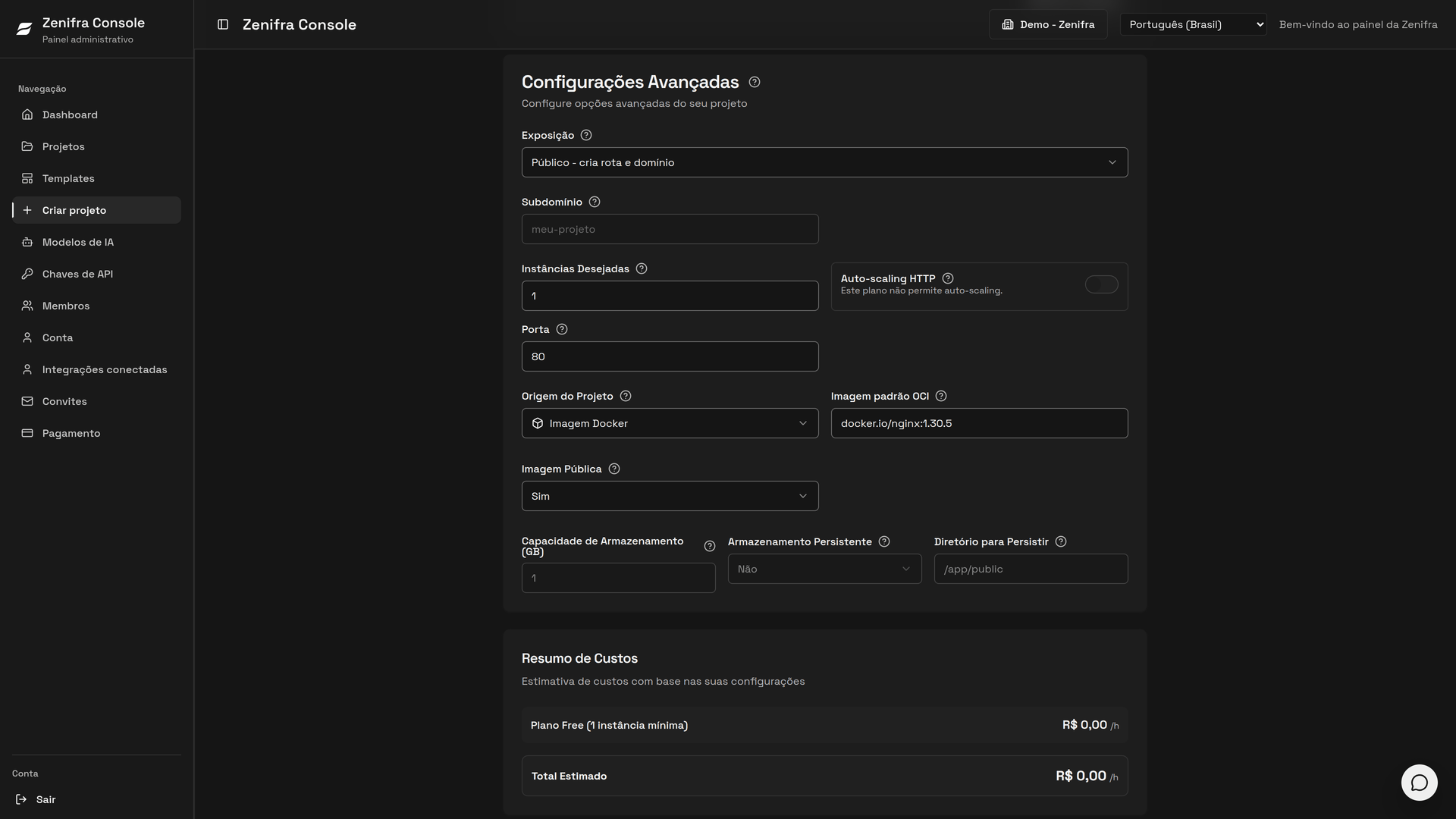Open the chat support bubble

(1420, 783)
